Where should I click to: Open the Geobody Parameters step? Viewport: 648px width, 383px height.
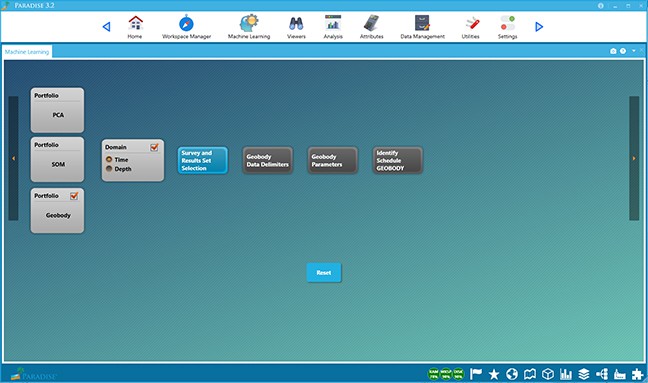pos(332,160)
